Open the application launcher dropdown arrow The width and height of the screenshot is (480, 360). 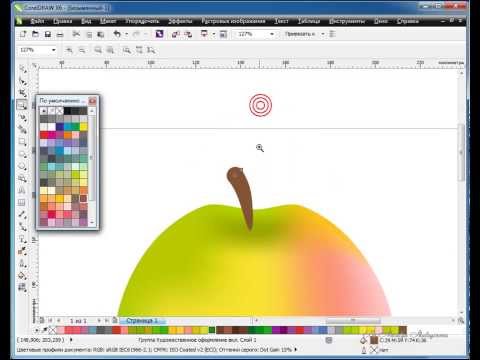click(214, 34)
